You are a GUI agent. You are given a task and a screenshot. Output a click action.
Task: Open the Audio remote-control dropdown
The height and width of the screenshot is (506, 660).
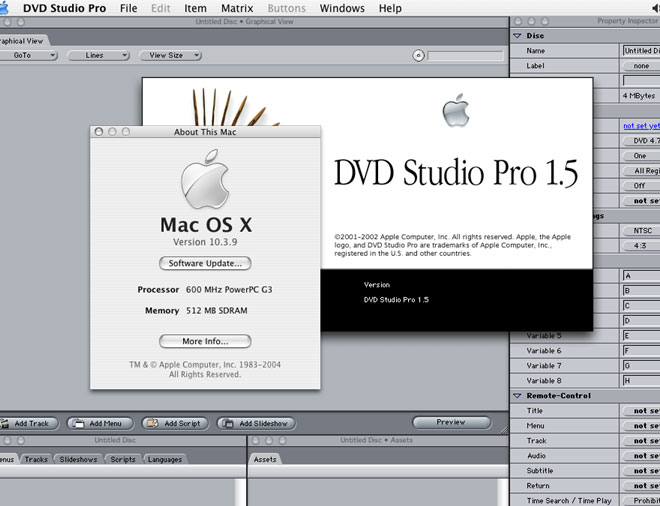[x=641, y=455]
